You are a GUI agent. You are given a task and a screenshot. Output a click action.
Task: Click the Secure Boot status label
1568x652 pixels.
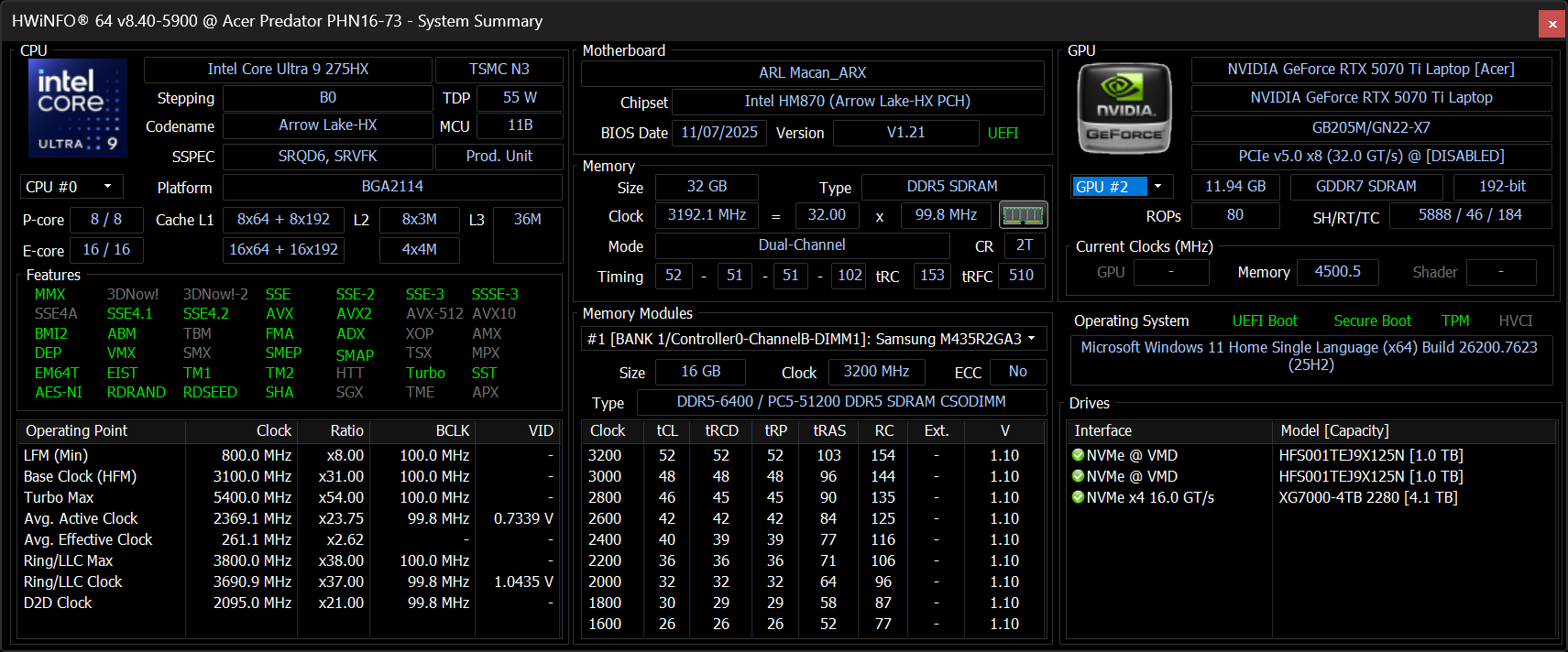pyautogui.click(x=1372, y=321)
